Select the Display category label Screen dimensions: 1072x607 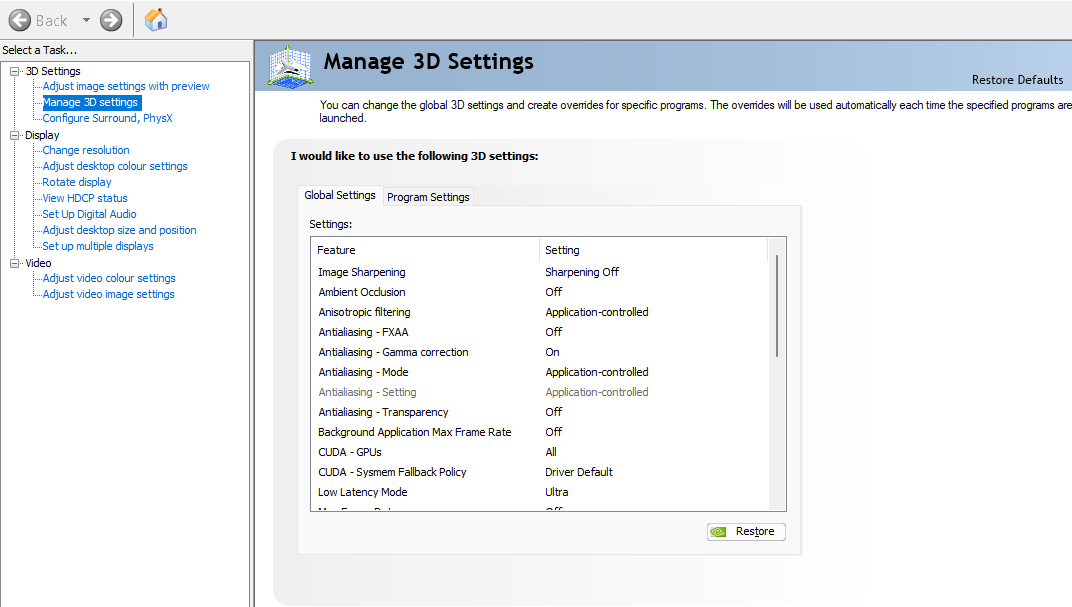click(x=42, y=135)
